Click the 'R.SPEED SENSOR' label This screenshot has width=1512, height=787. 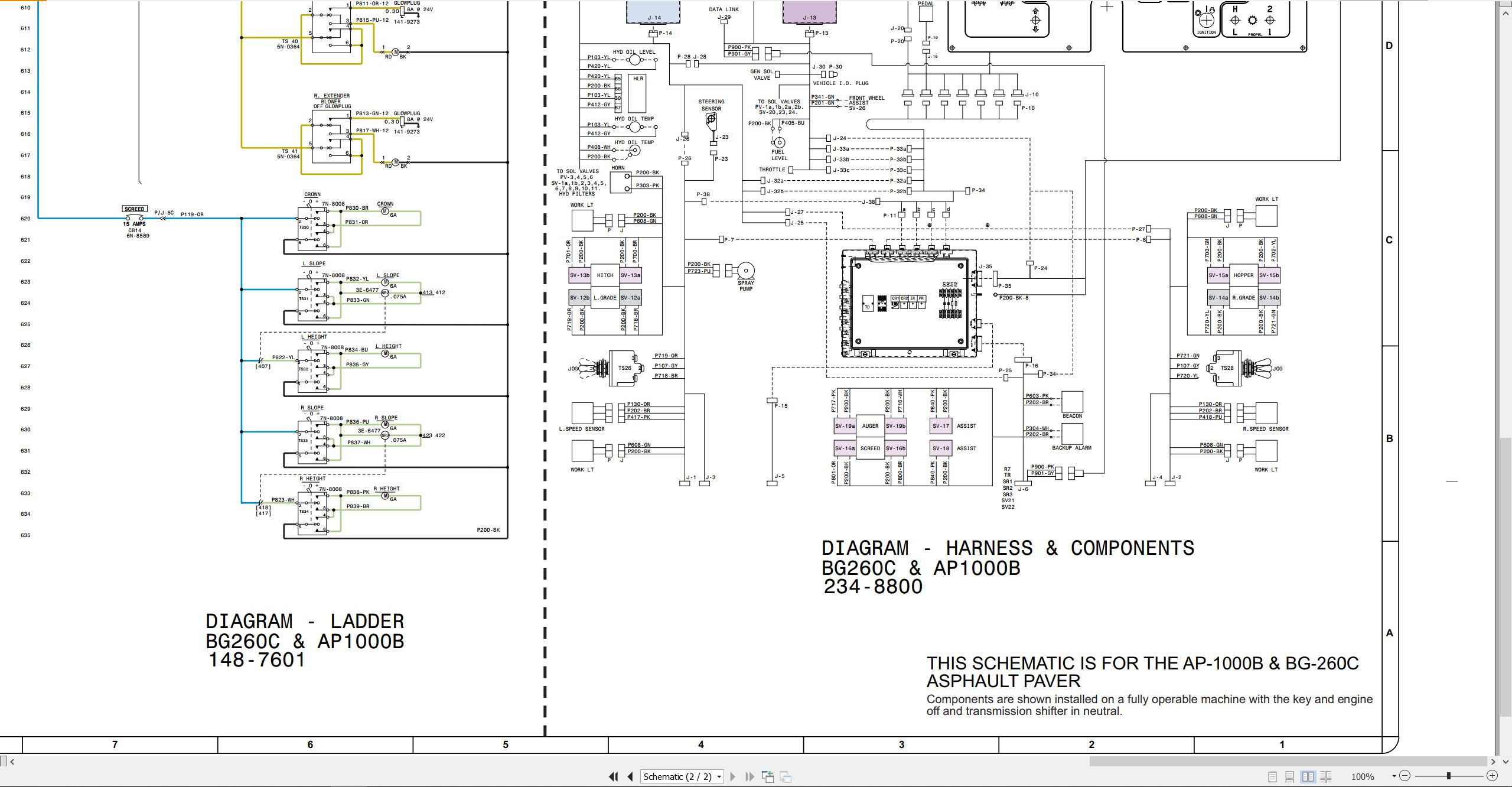pyautogui.click(x=1266, y=429)
